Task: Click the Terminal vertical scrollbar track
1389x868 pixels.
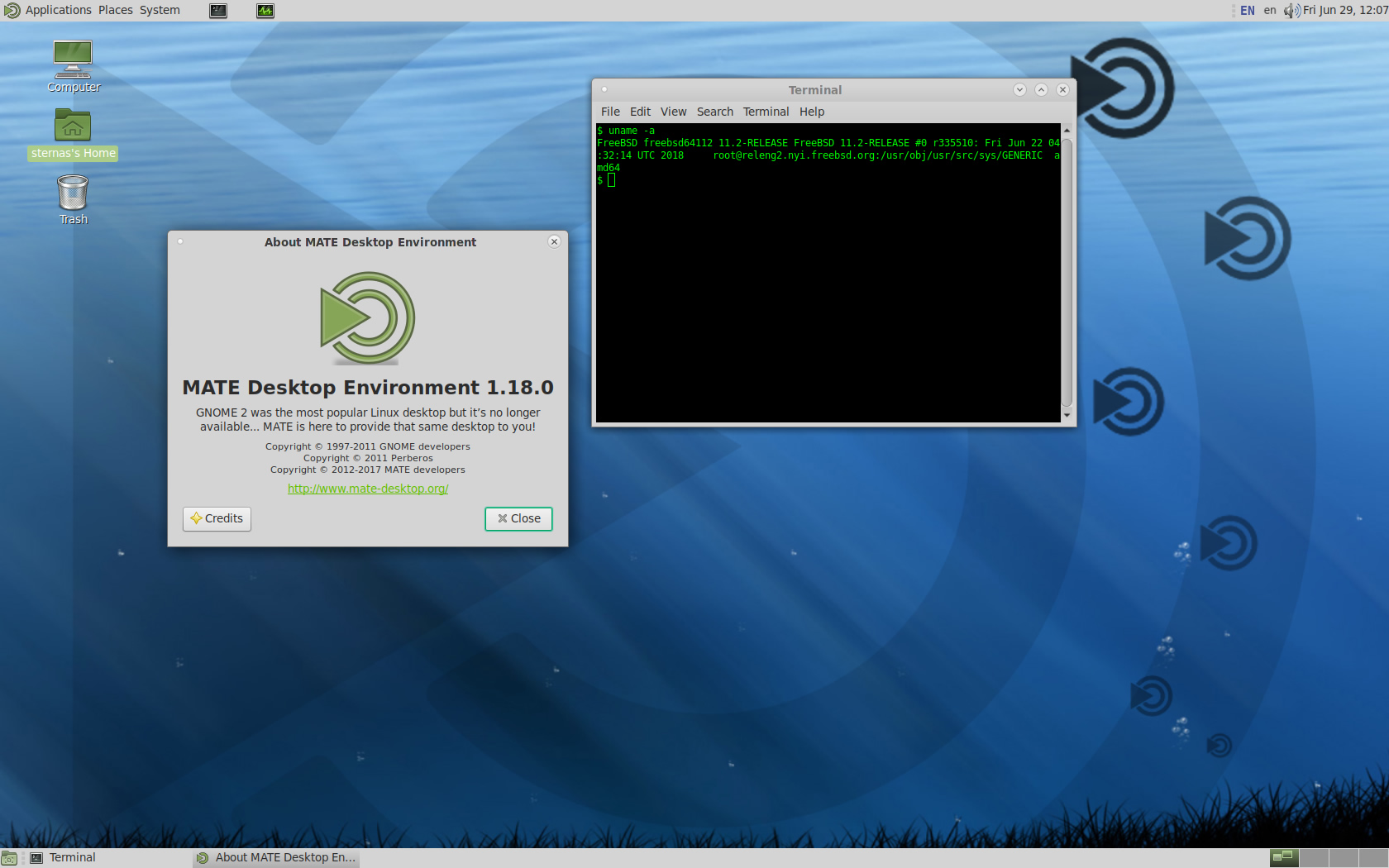Action: click(1067, 273)
